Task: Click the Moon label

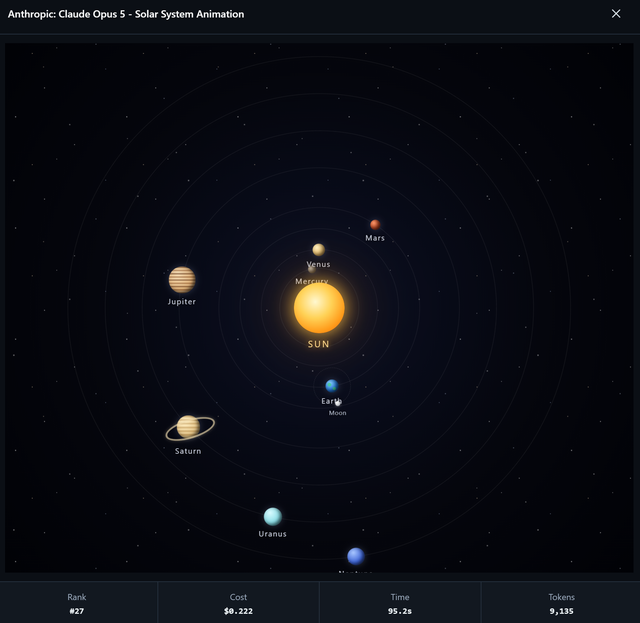Action: (338, 413)
